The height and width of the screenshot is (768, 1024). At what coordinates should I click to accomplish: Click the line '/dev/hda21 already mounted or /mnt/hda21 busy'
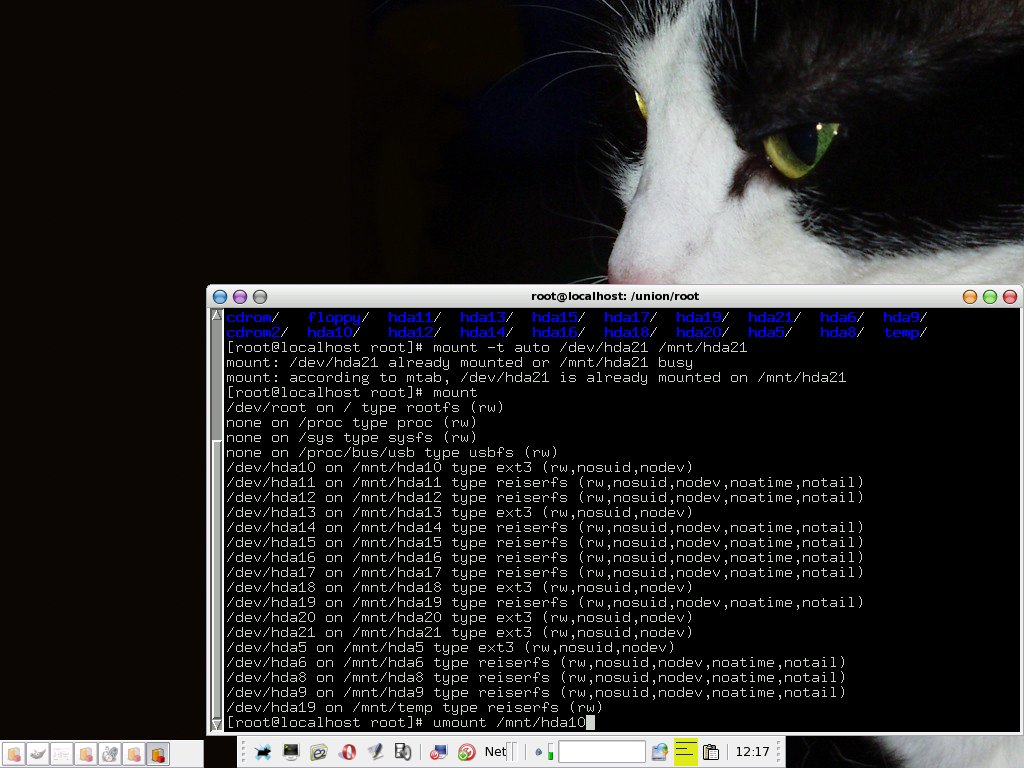pyautogui.click(x=459, y=362)
